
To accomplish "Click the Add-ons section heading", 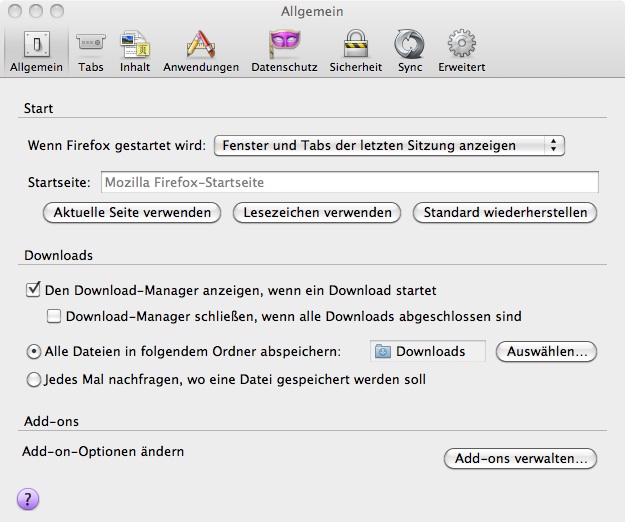I will (x=51, y=421).
